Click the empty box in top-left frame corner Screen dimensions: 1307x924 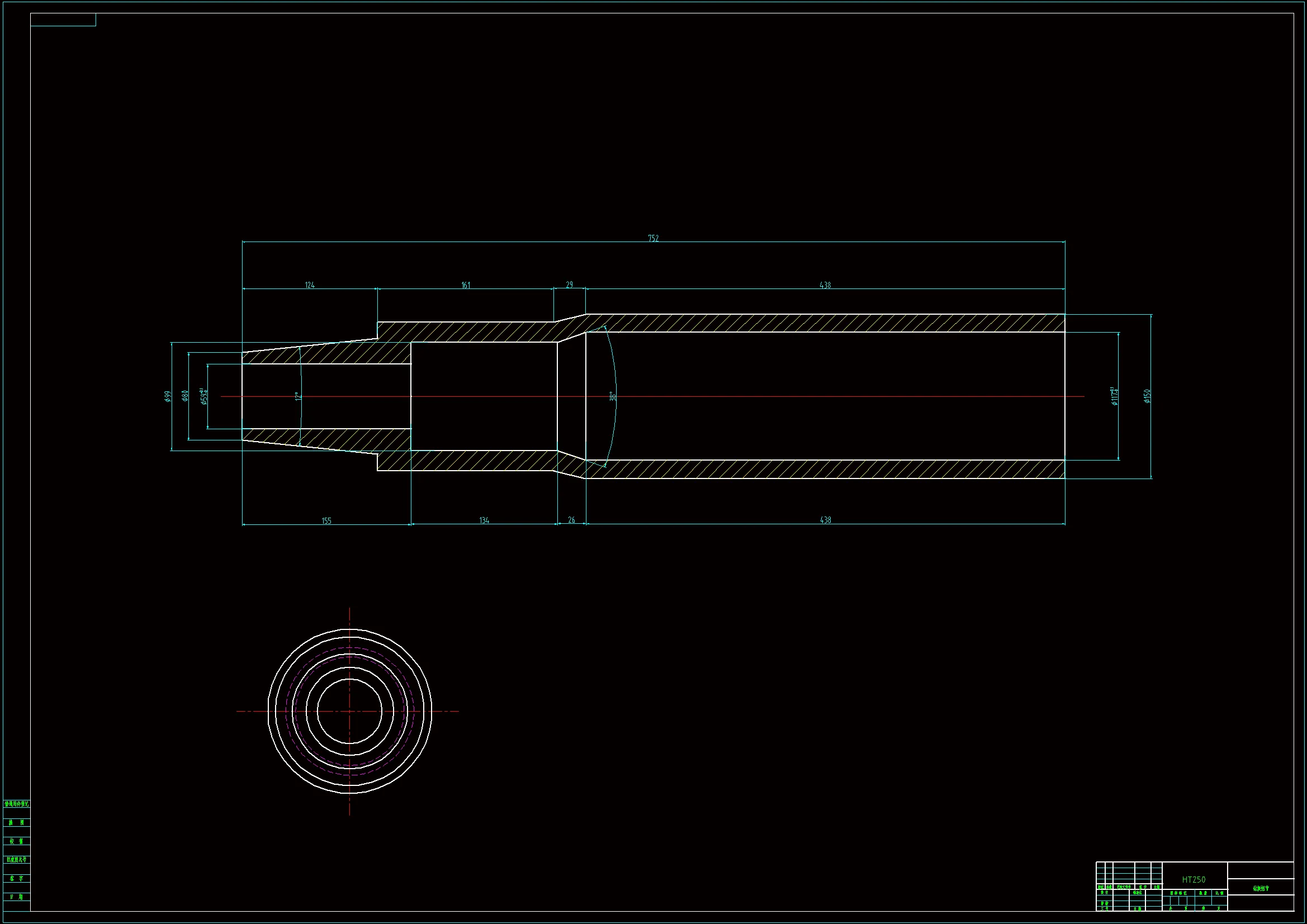[x=63, y=20]
